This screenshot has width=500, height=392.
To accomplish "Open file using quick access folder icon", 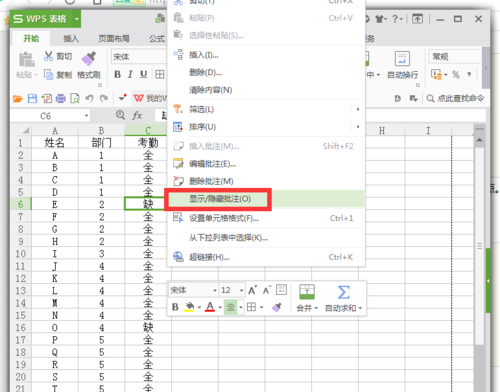I will pyautogui.click(x=18, y=99).
